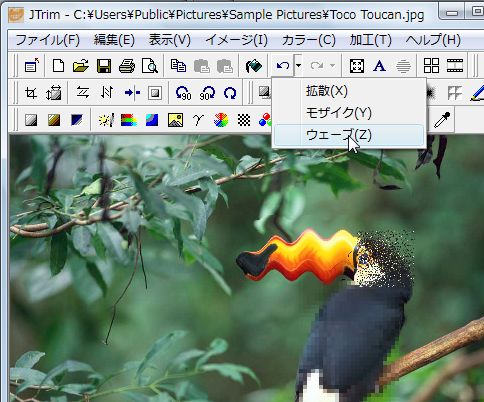Click the paint bucket fill icon

(x=254, y=66)
